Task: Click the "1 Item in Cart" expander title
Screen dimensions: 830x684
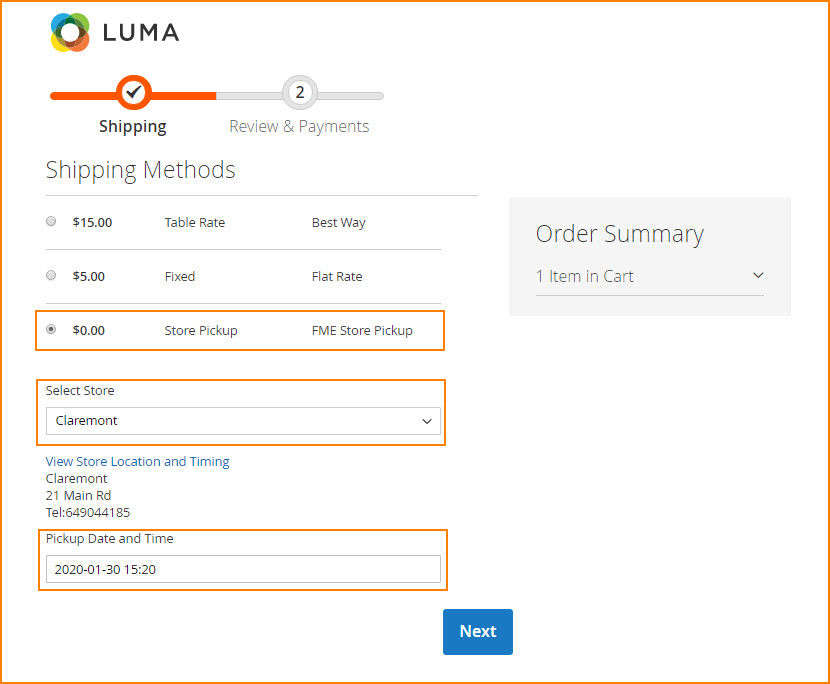Action: click(585, 277)
